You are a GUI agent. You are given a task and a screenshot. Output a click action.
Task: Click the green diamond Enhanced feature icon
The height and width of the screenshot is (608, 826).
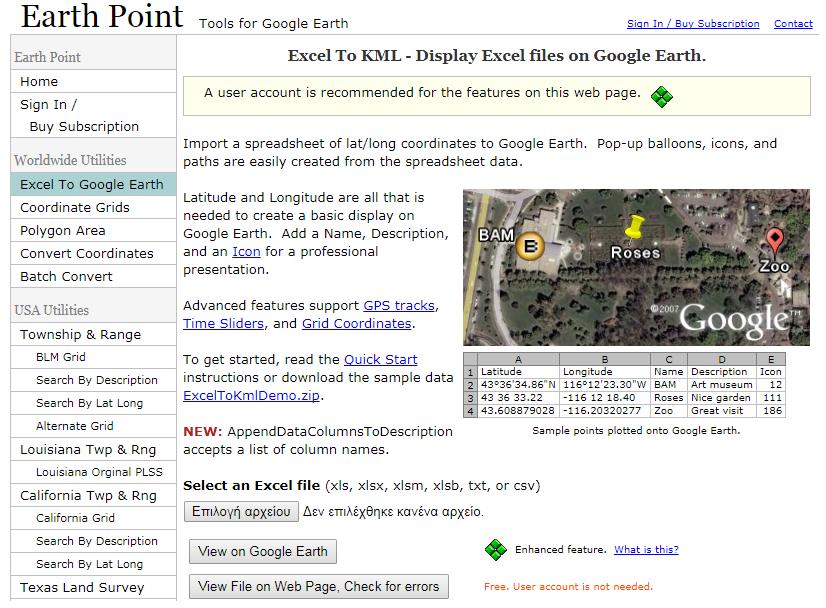496,550
